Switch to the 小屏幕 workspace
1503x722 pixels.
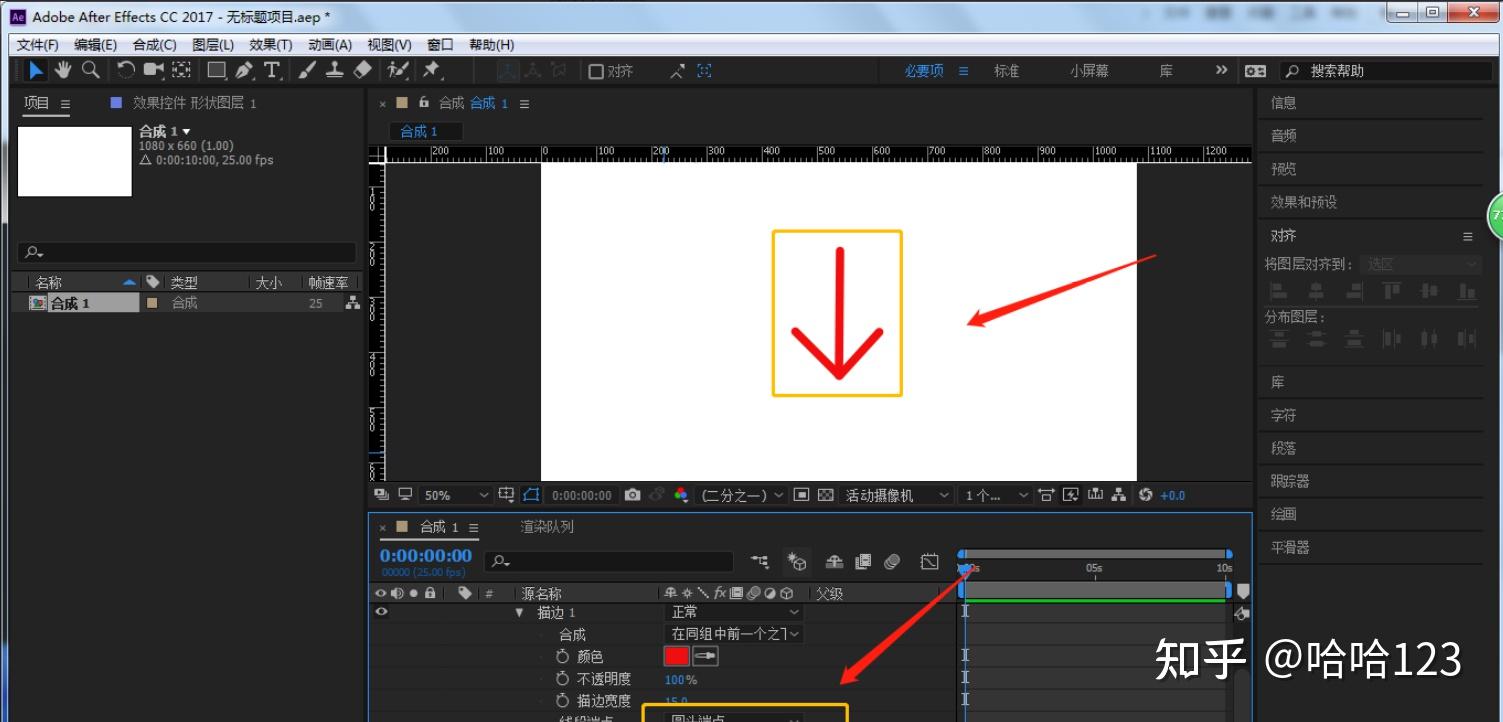point(1089,71)
